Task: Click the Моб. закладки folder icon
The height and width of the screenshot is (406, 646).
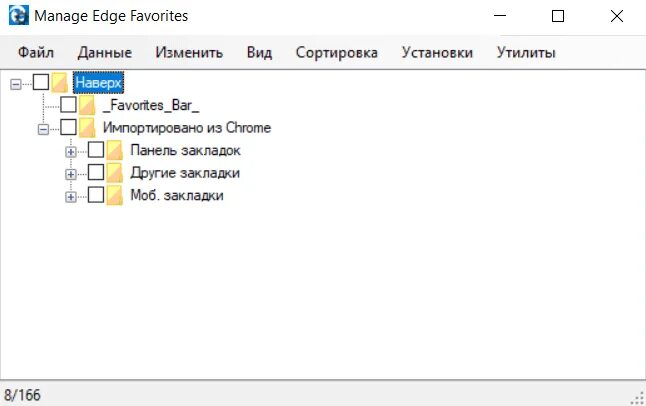Action: point(114,196)
